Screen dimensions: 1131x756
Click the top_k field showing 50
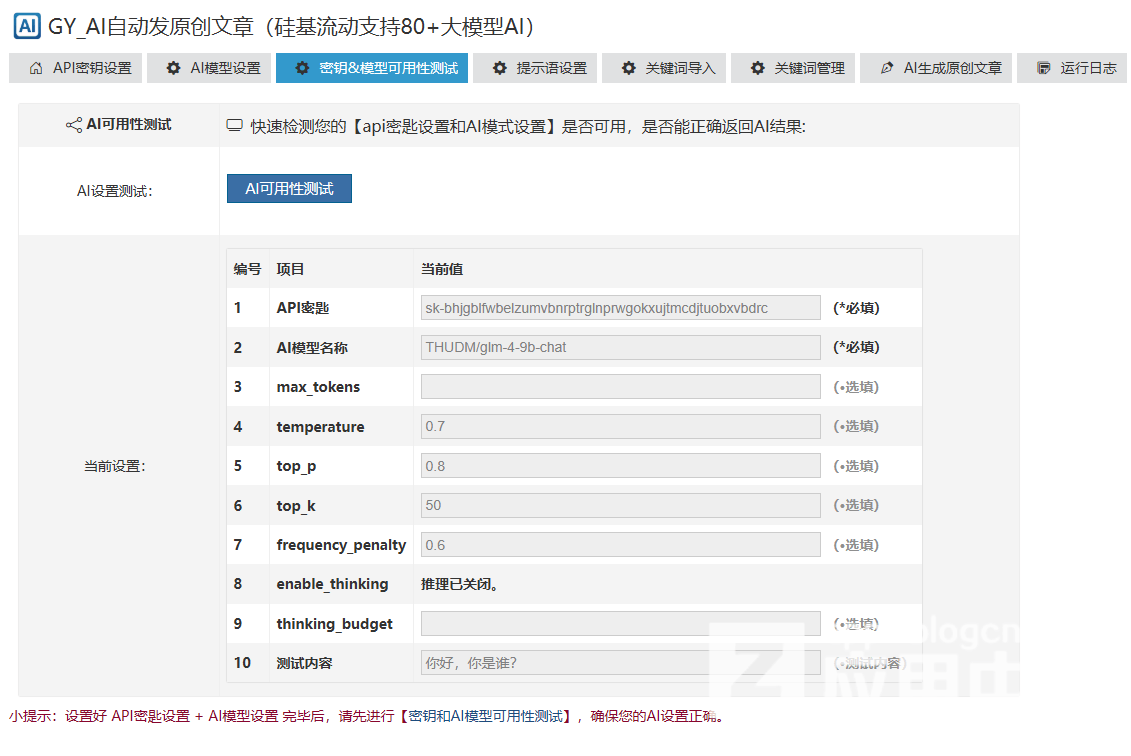[x=620, y=505]
